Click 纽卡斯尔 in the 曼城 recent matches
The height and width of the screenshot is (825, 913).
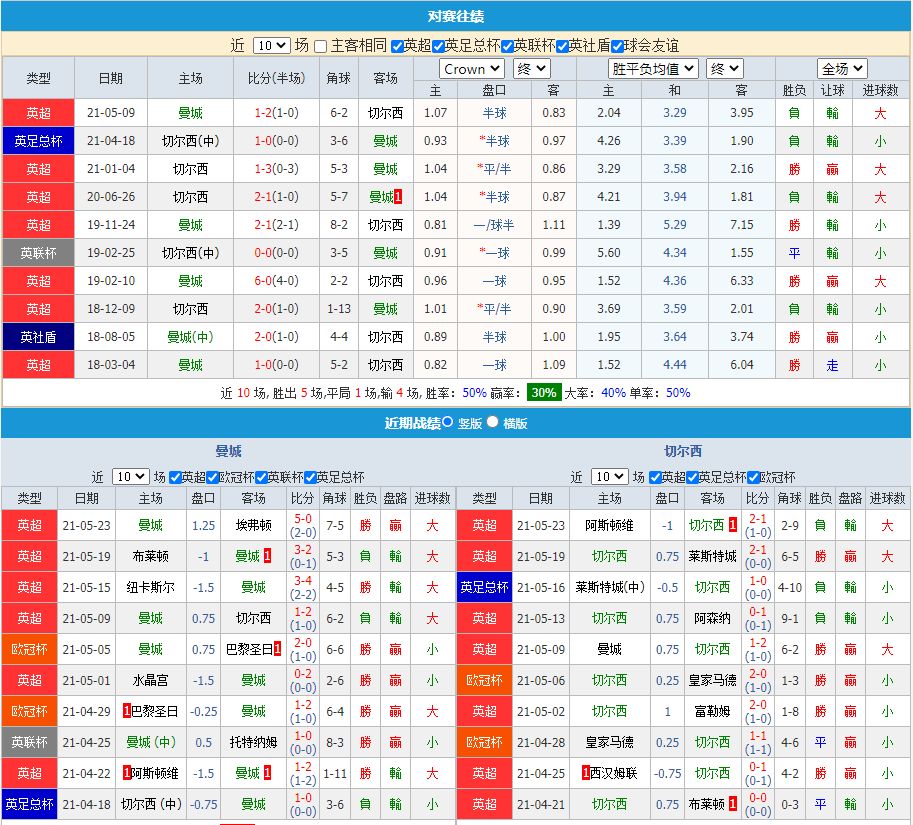(150, 587)
